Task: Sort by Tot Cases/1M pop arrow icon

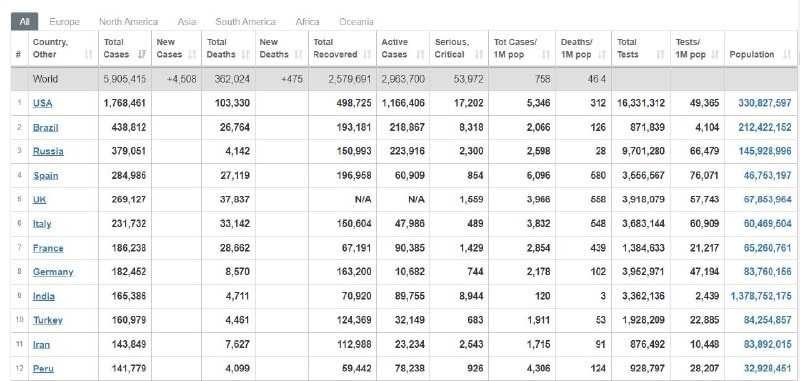Action: [546, 55]
